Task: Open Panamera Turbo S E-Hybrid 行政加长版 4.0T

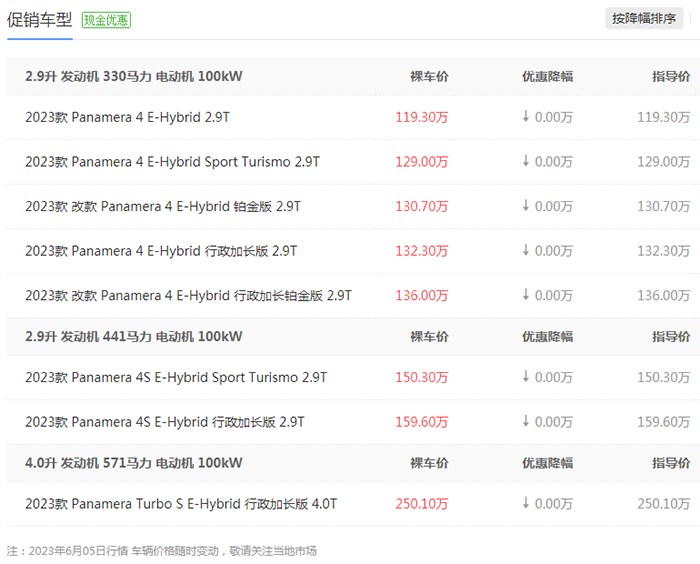Action: coord(181,504)
